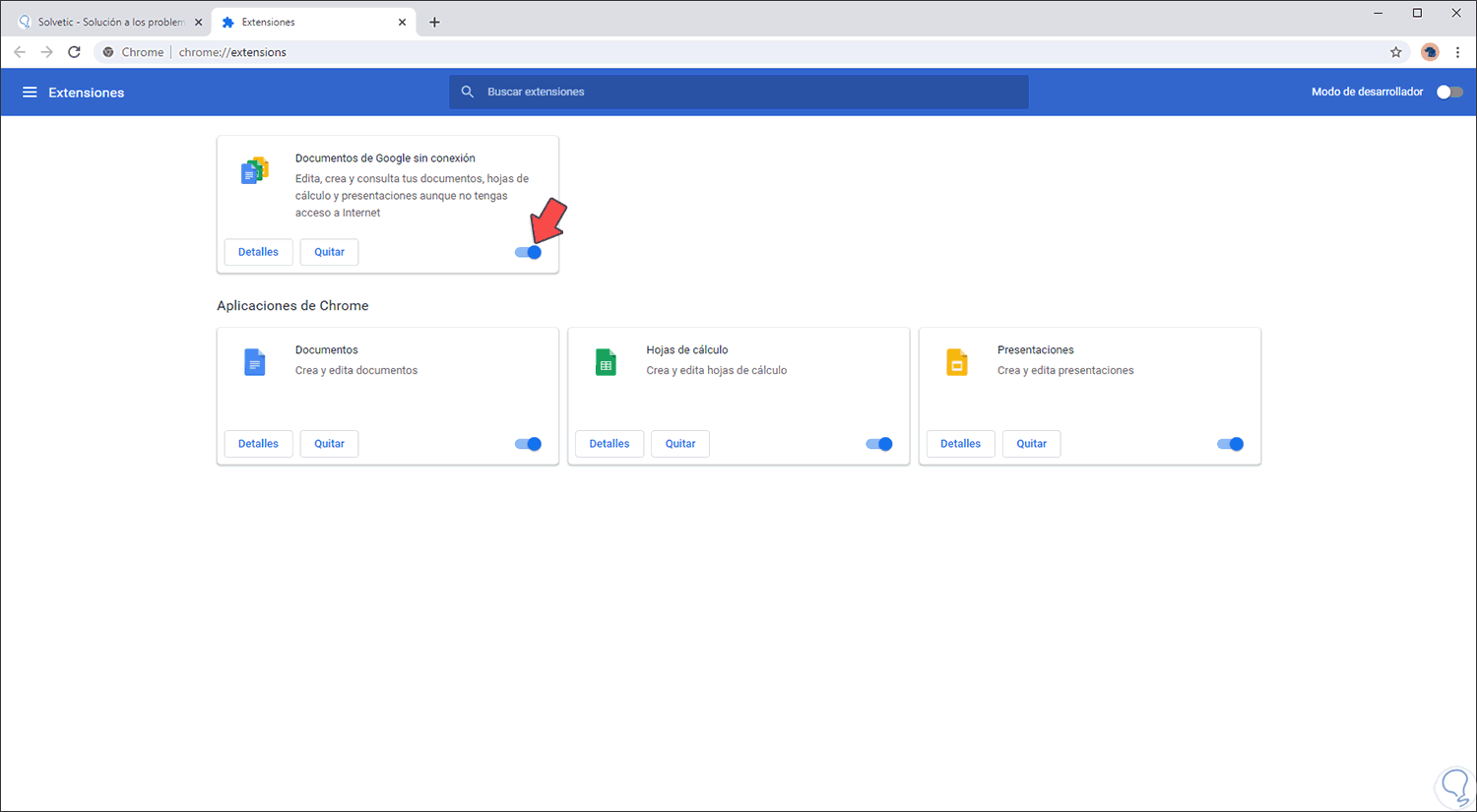
Task: Select the Extensiones browser tab
Action: [x=313, y=22]
